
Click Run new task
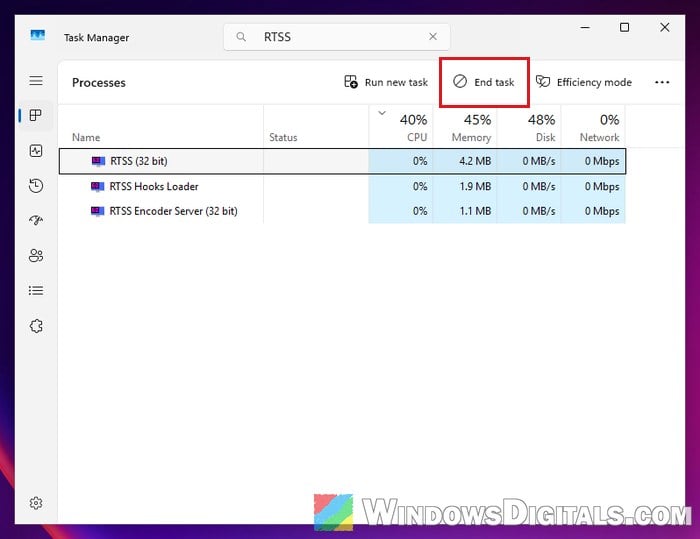pyautogui.click(x=386, y=82)
